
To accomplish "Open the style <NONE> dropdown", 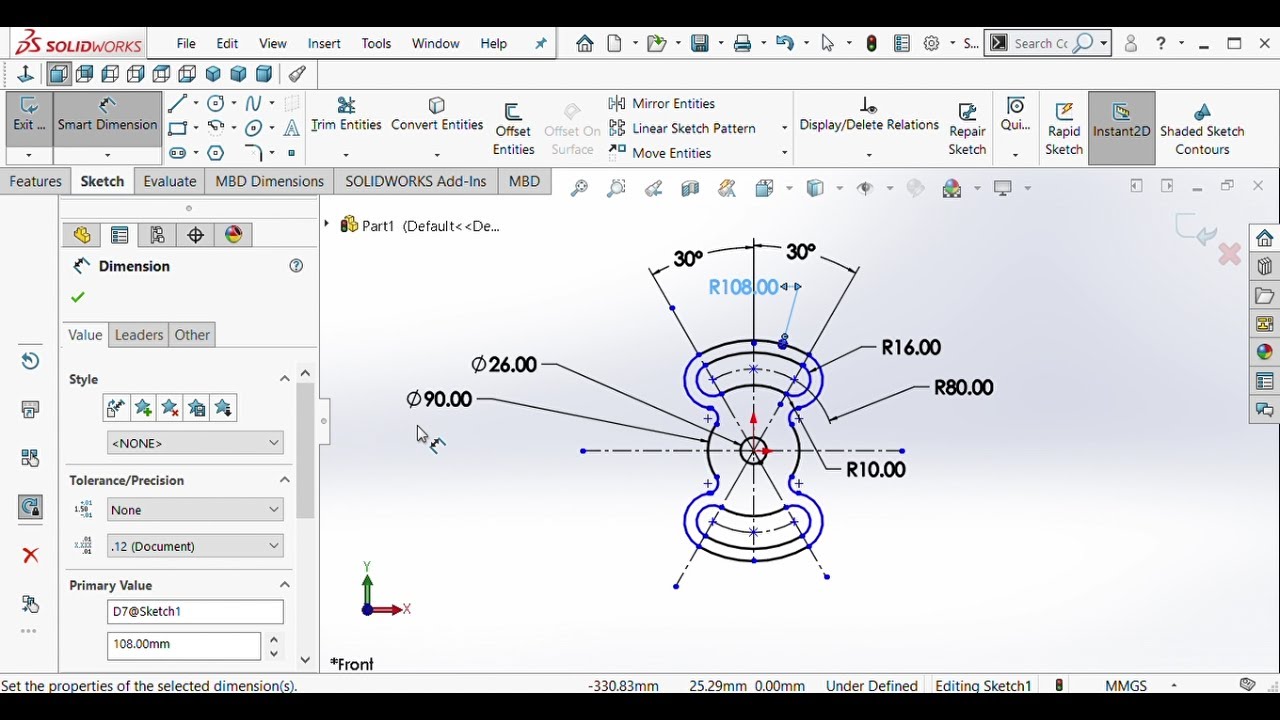I will tap(195, 443).
